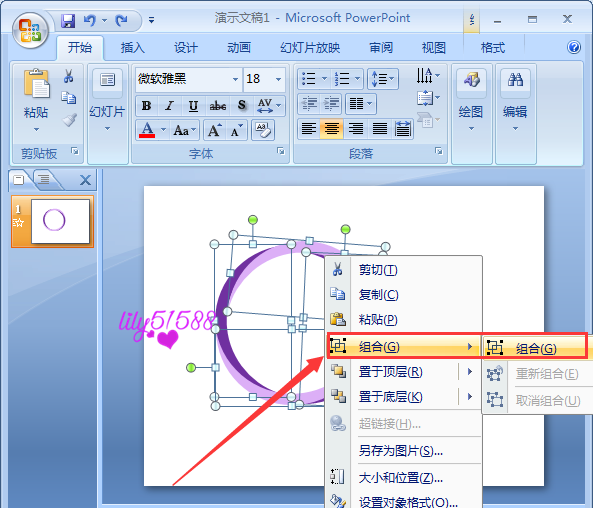Open the font size 18 dropdown
This screenshot has width=593, height=508.
279,79
